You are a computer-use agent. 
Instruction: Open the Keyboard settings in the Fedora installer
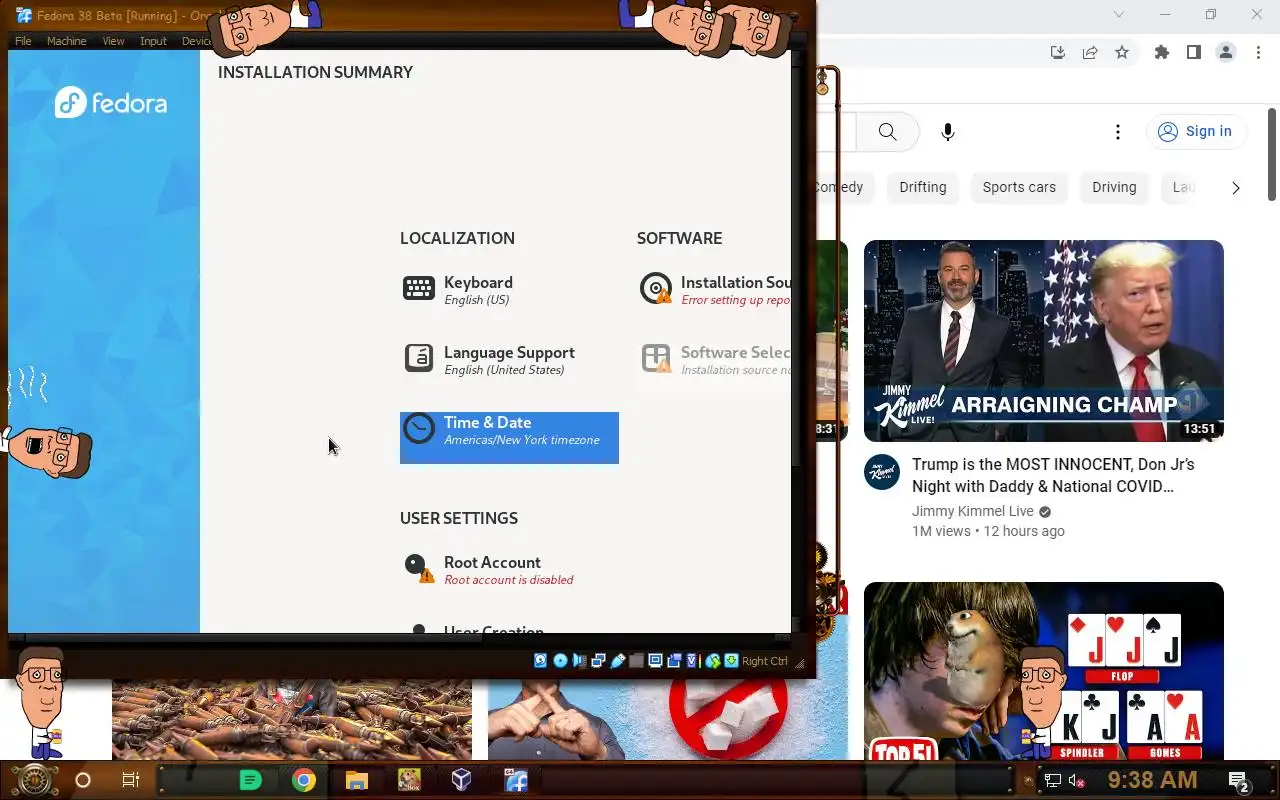[x=509, y=290]
